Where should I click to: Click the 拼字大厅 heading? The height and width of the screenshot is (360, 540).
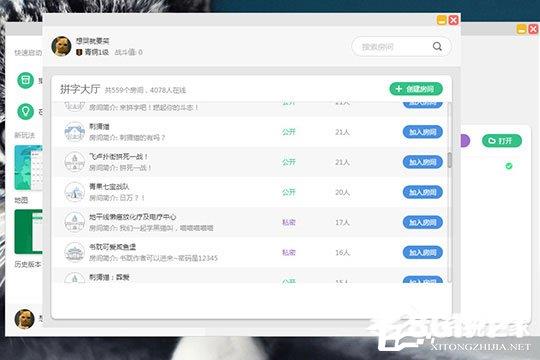(x=80, y=89)
